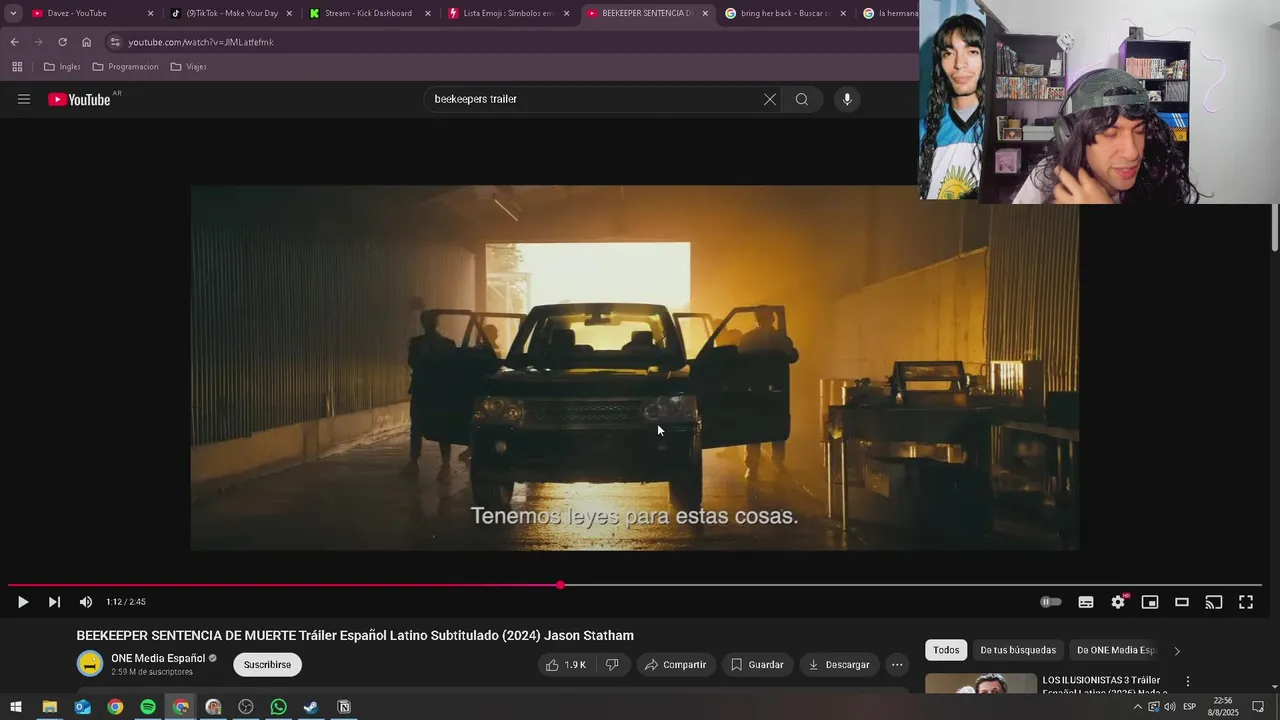Open browser home page button

tap(86, 42)
